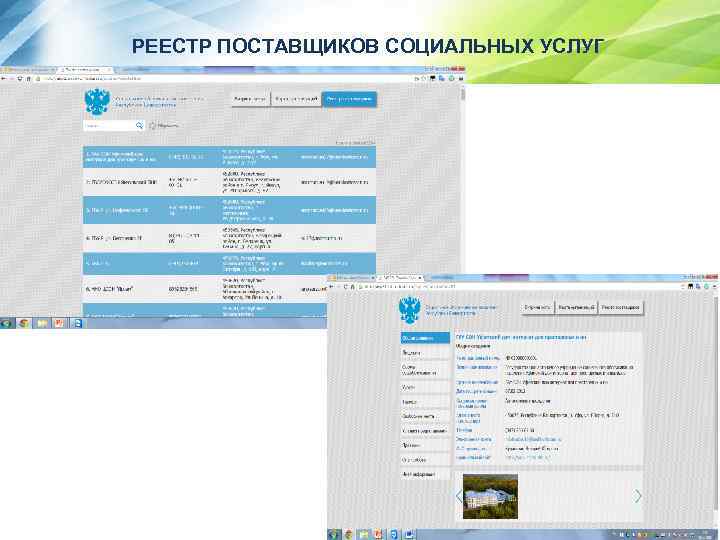720x540 pixels.
Task: Click the back arrow in detail window browser
Action: coord(332,287)
